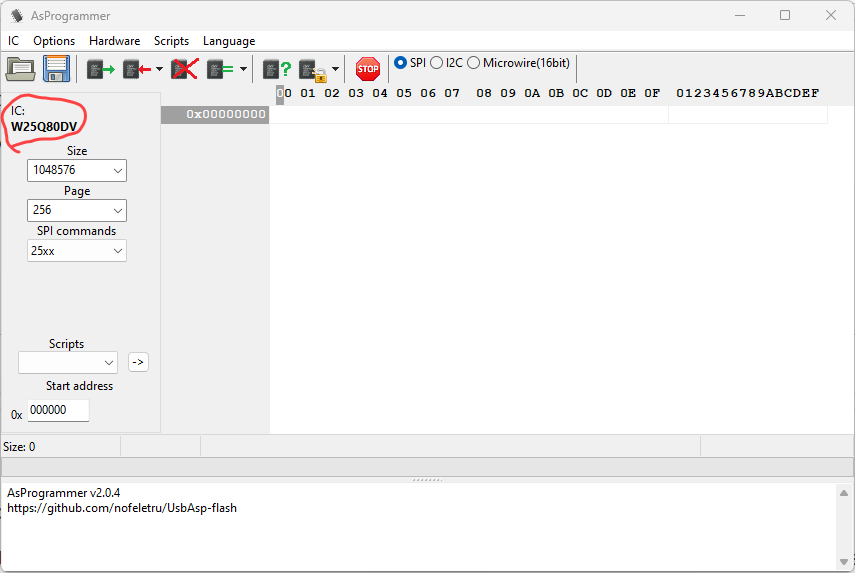This screenshot has width=855, height=573.
Task: Expand the padlock protection dropdown arrow
Action: [x=335, y=69]
